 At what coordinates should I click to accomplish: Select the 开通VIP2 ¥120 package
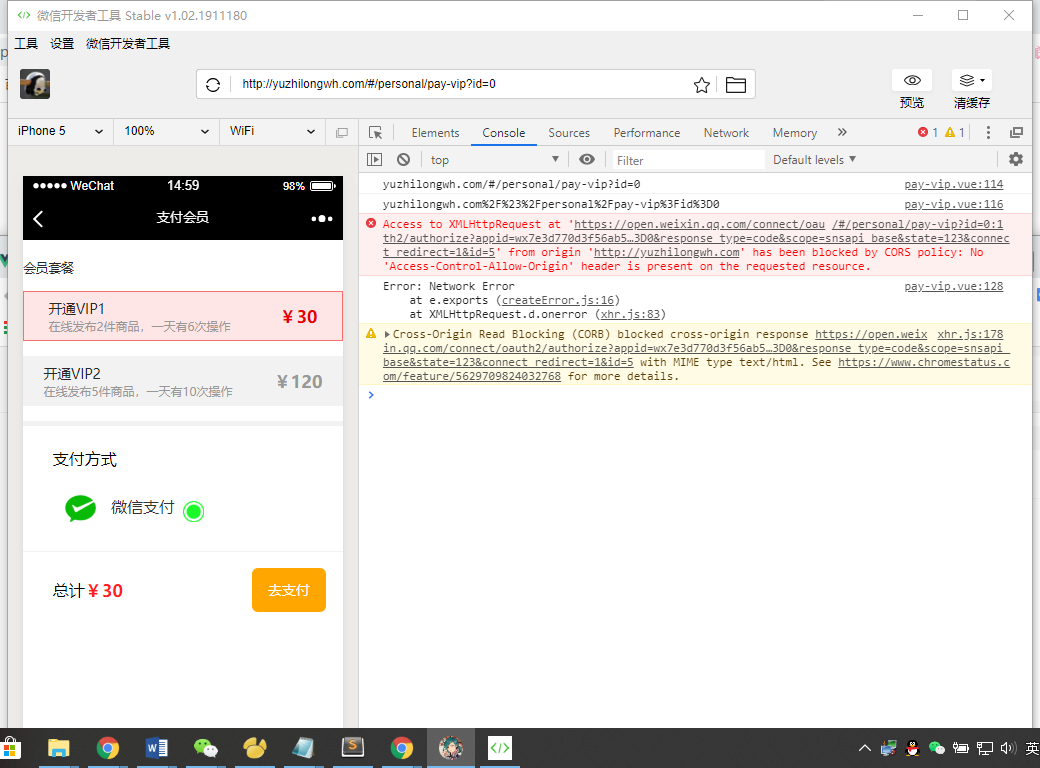click(x=183, y=381)
